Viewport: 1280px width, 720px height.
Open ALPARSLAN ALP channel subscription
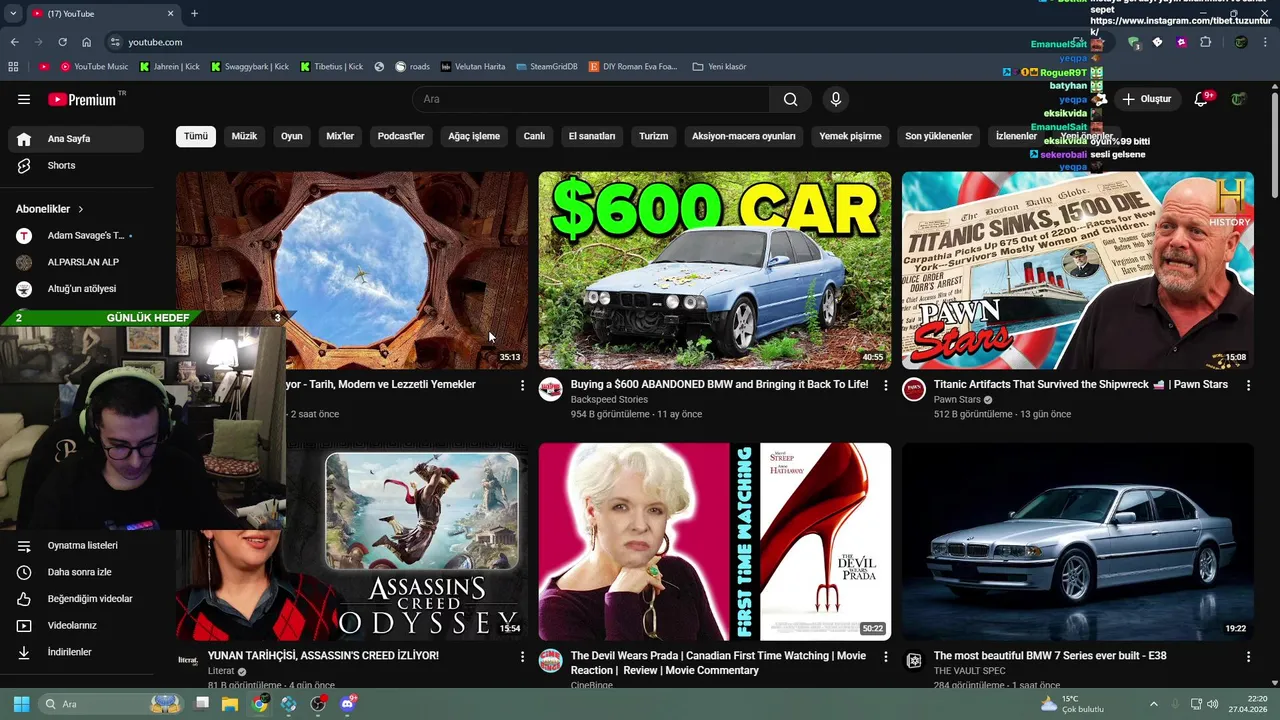point(76,262)
